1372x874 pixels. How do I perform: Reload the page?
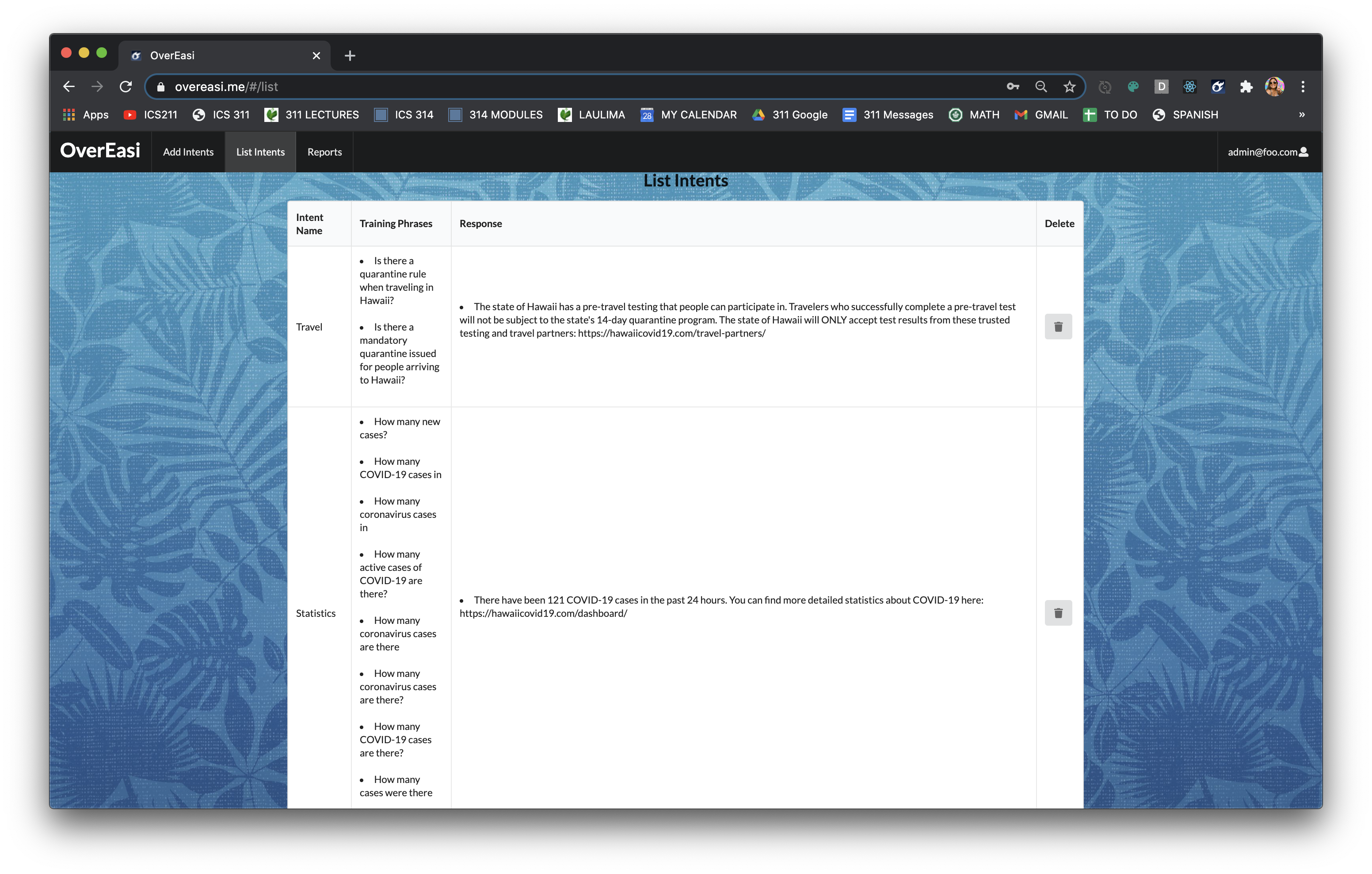click(x=126, y=87)
